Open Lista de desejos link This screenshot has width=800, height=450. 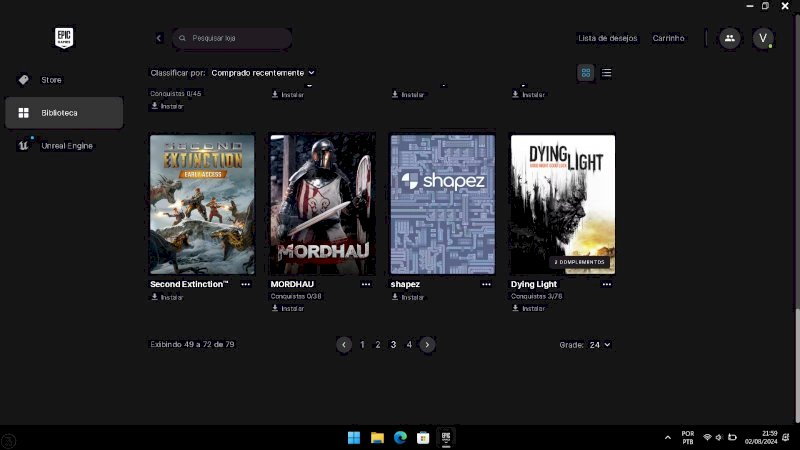(607, 38)
